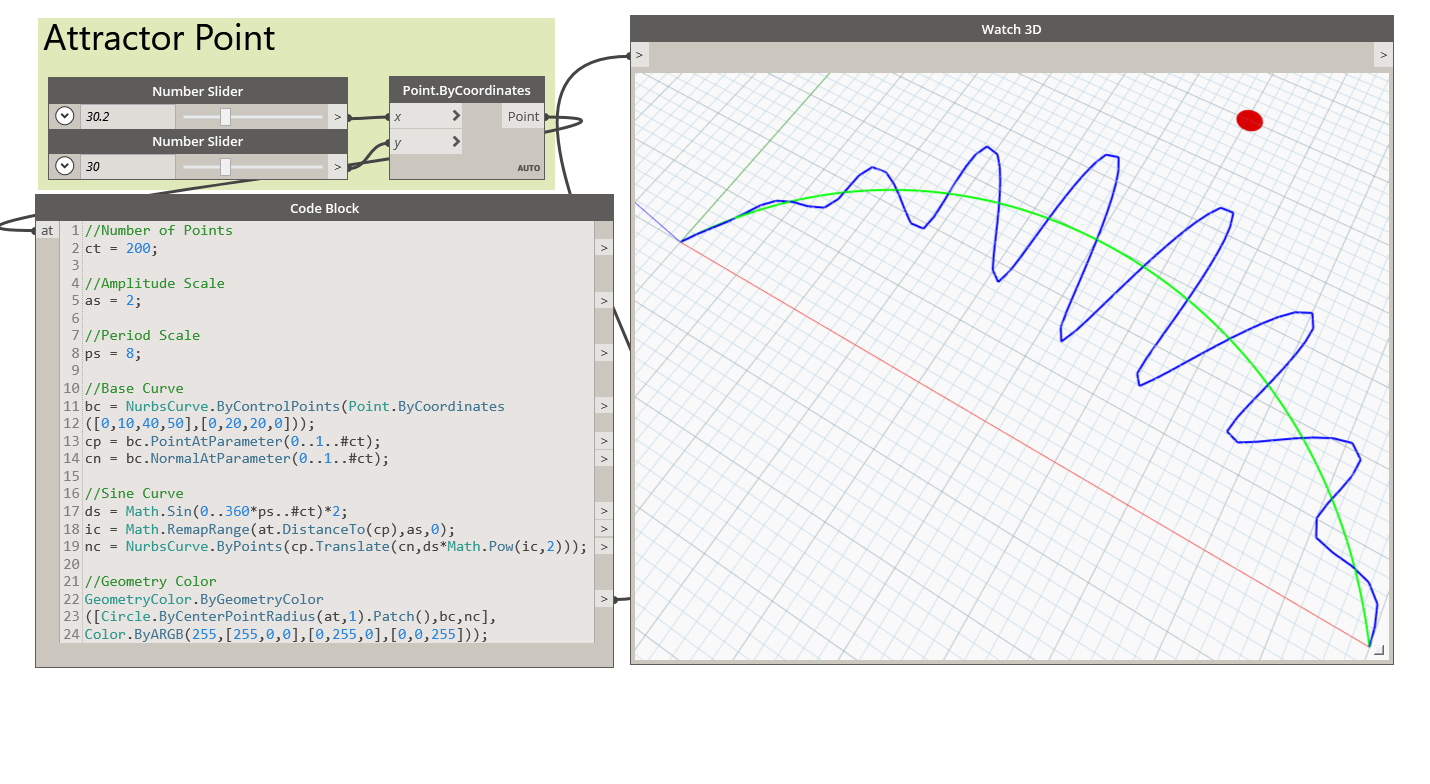Viewport: 1430px width, 784px height.
Task: Click the 'Color.ByARGB' code line
Action: (x=286, y=634)
